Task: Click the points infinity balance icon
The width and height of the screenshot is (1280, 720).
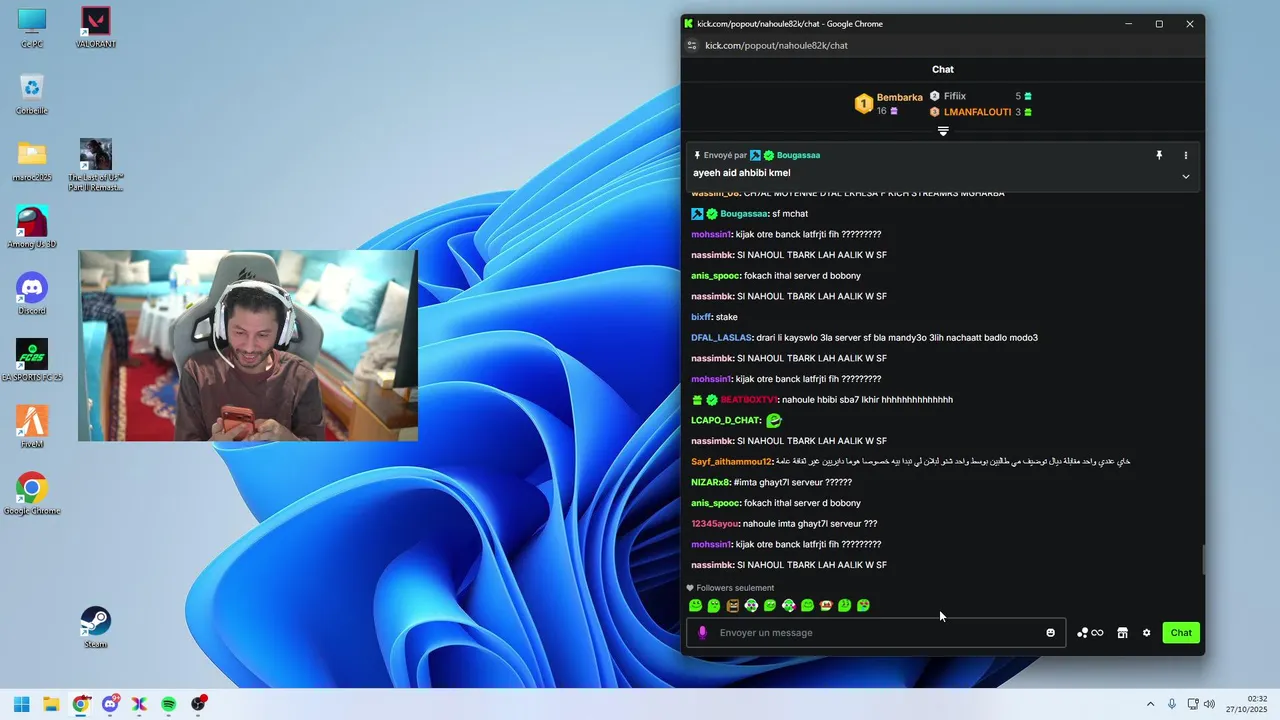Action: click(x=1090, y=633)
